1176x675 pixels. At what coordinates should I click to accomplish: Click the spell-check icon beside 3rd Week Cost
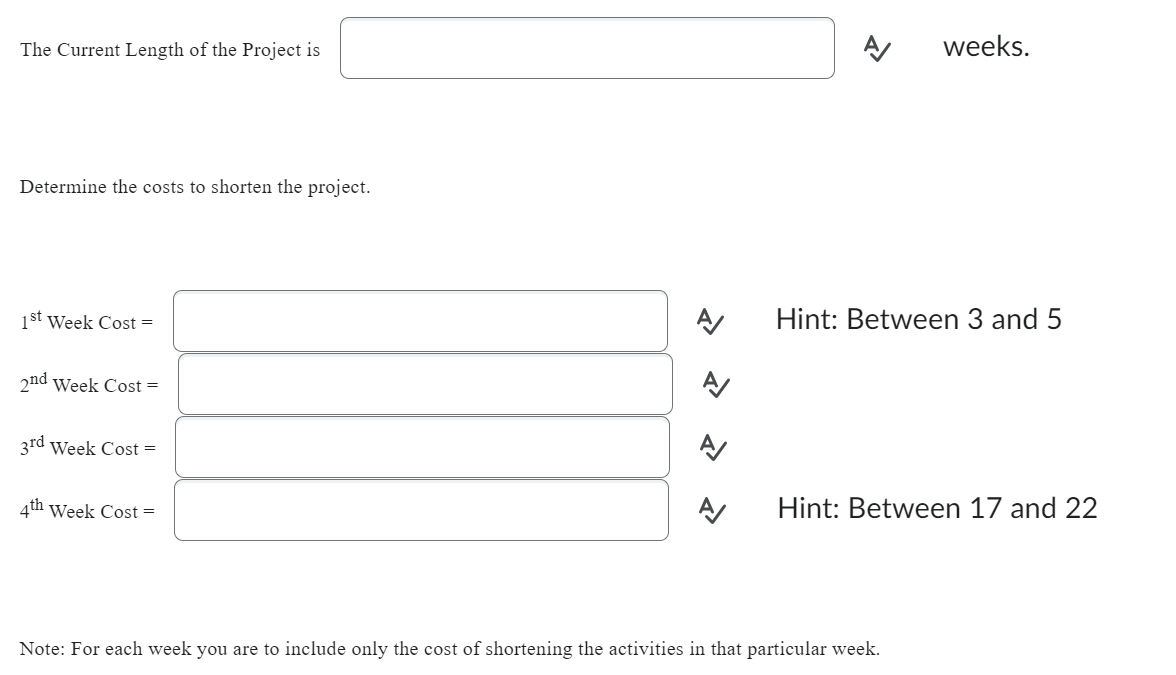pyautogui.click(x=712, y=446)
